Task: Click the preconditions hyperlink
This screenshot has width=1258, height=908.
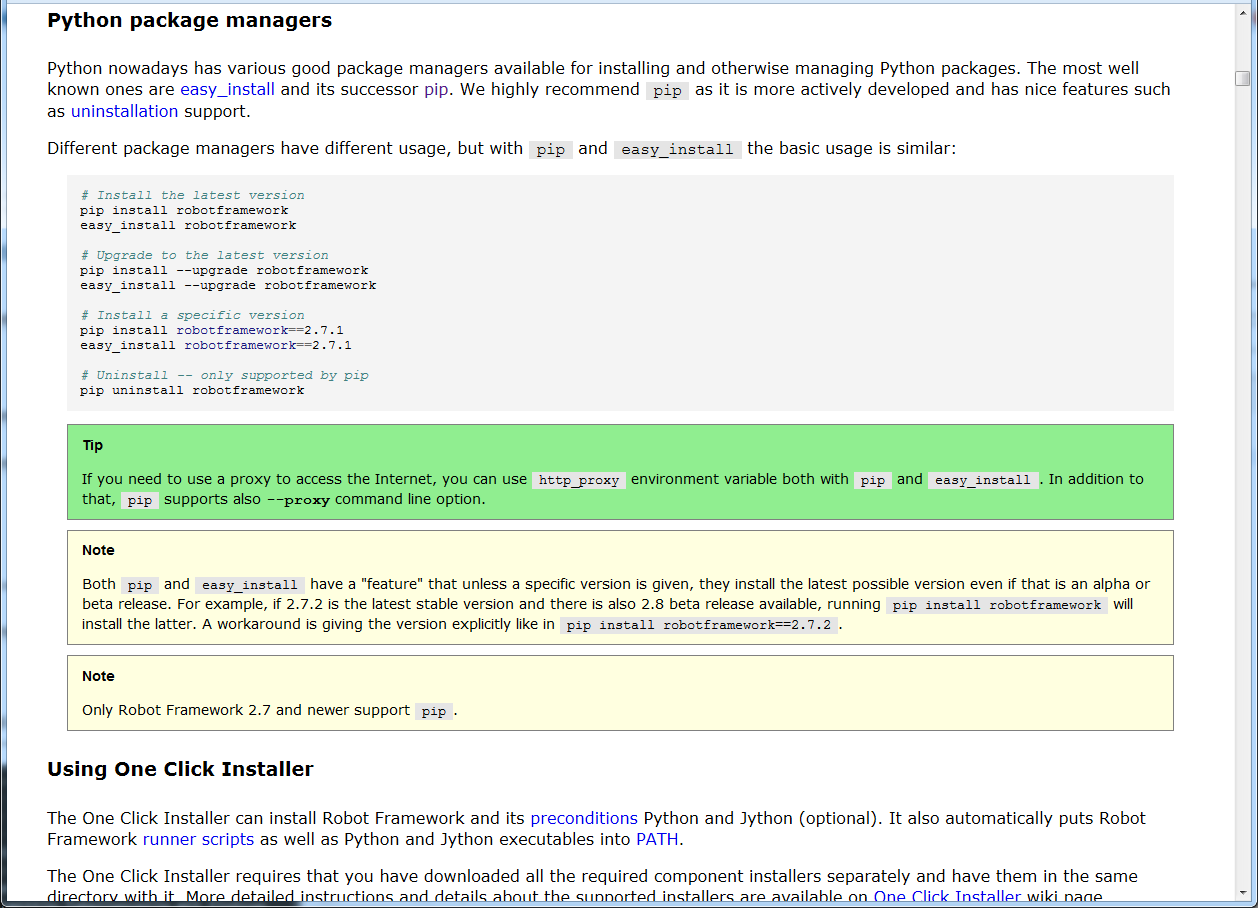Action: pyautogui.click(x=583, y=818)
